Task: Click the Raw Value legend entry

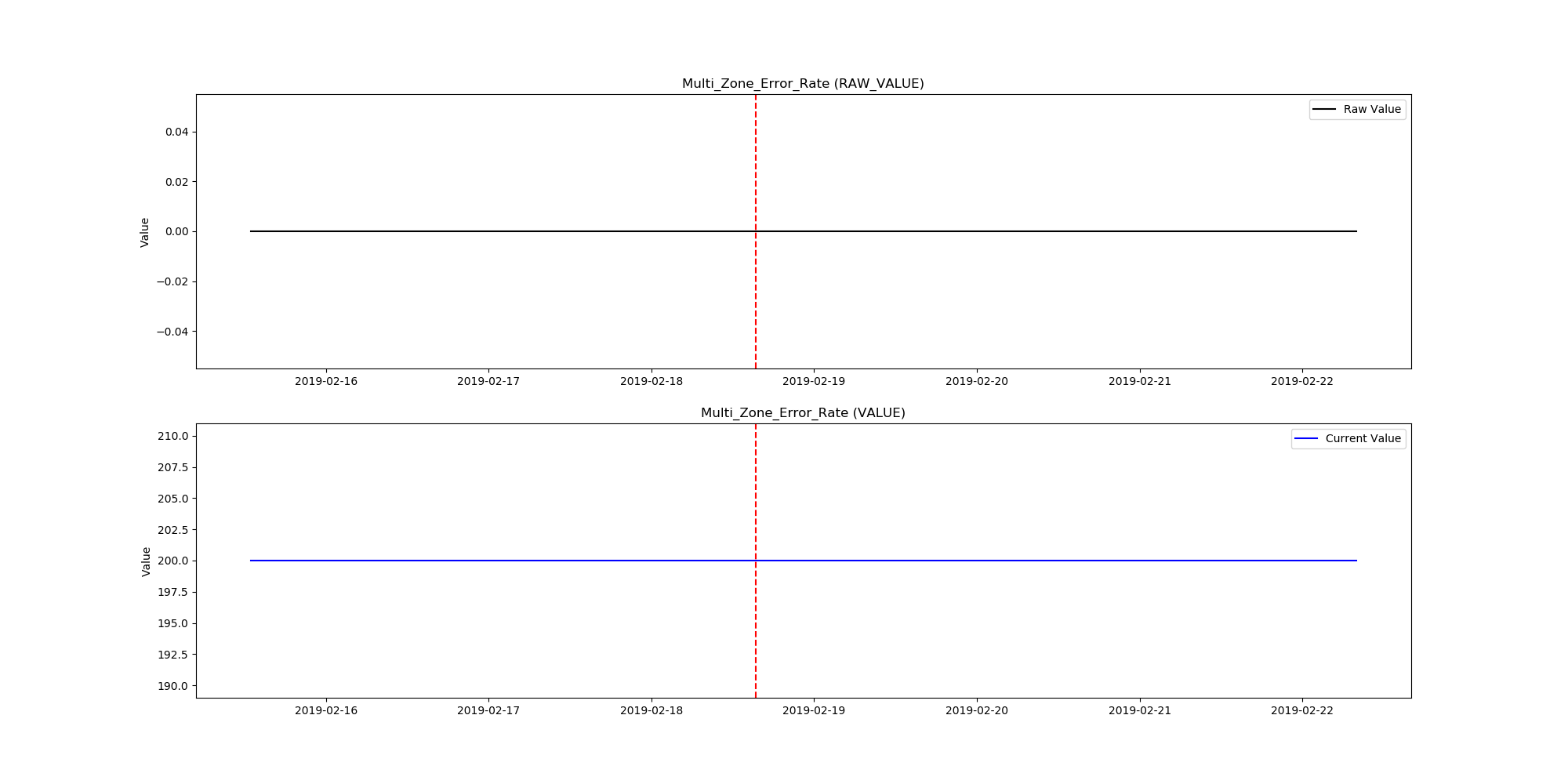Action: [x=1357, y=109]
